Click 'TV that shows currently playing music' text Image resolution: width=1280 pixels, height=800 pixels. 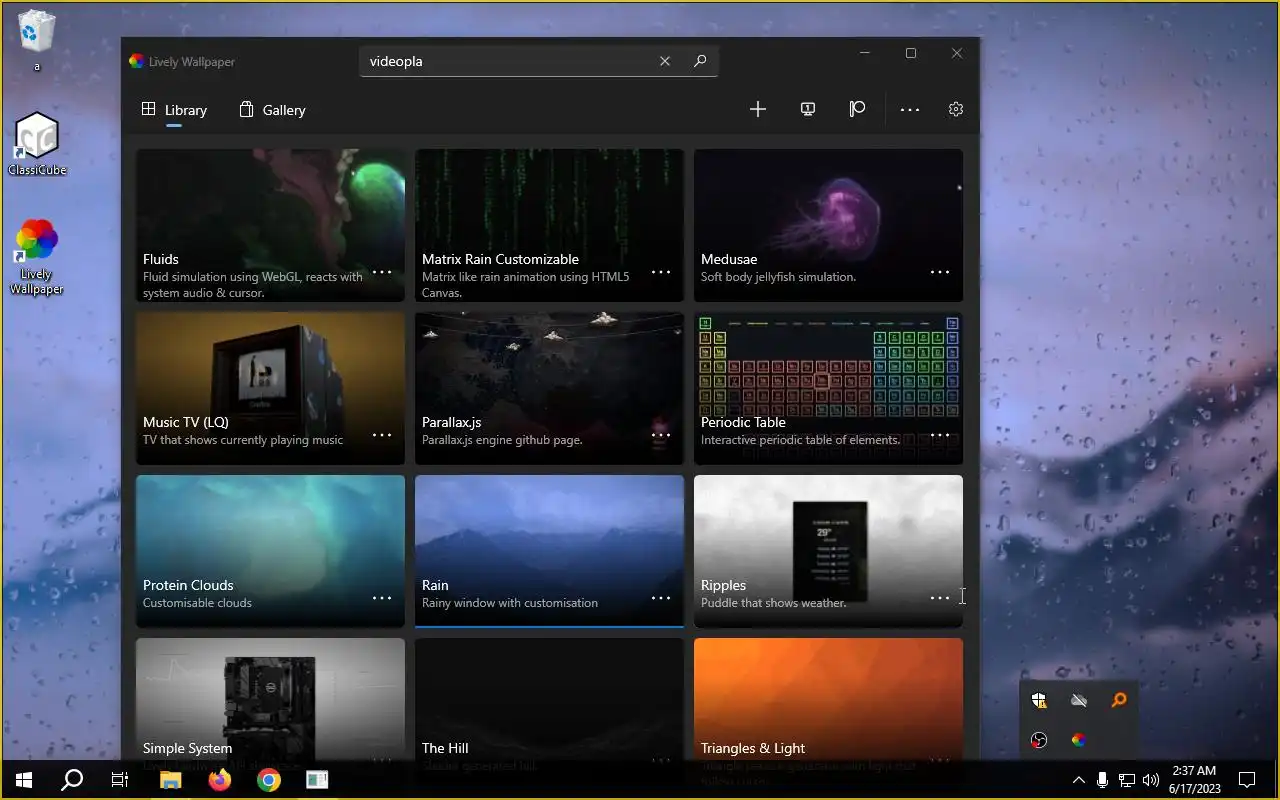click(243, 440)
